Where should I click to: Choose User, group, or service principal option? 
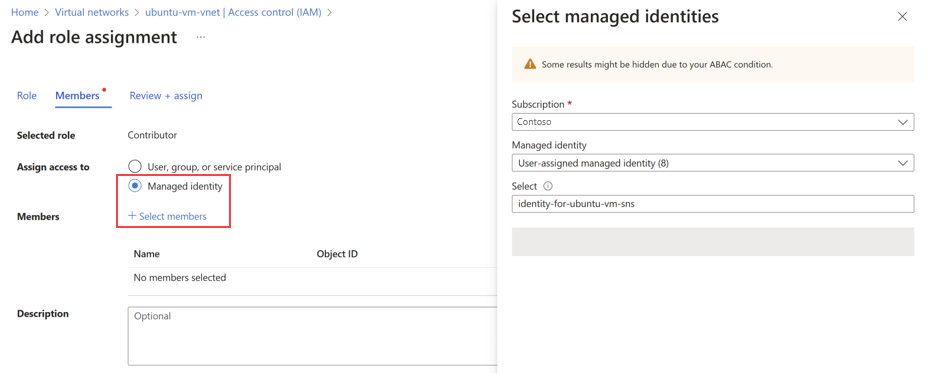pyautogui.click(x=135, y=167)
